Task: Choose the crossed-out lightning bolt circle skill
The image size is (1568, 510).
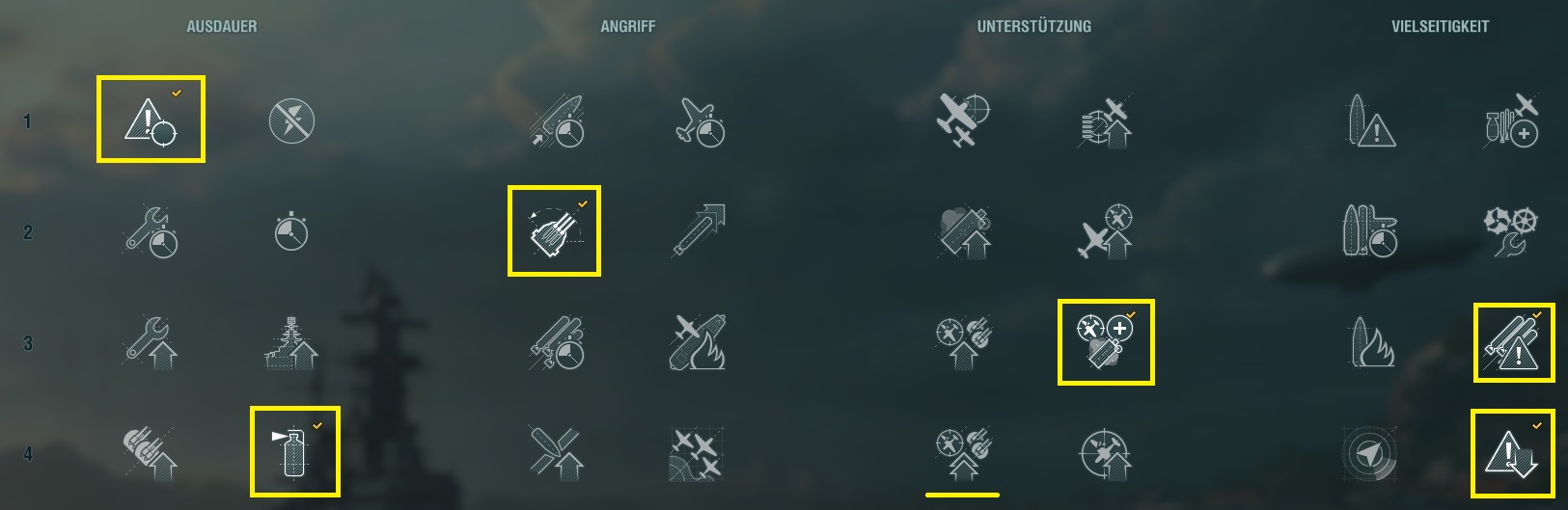Action: [x=291, y=121]
